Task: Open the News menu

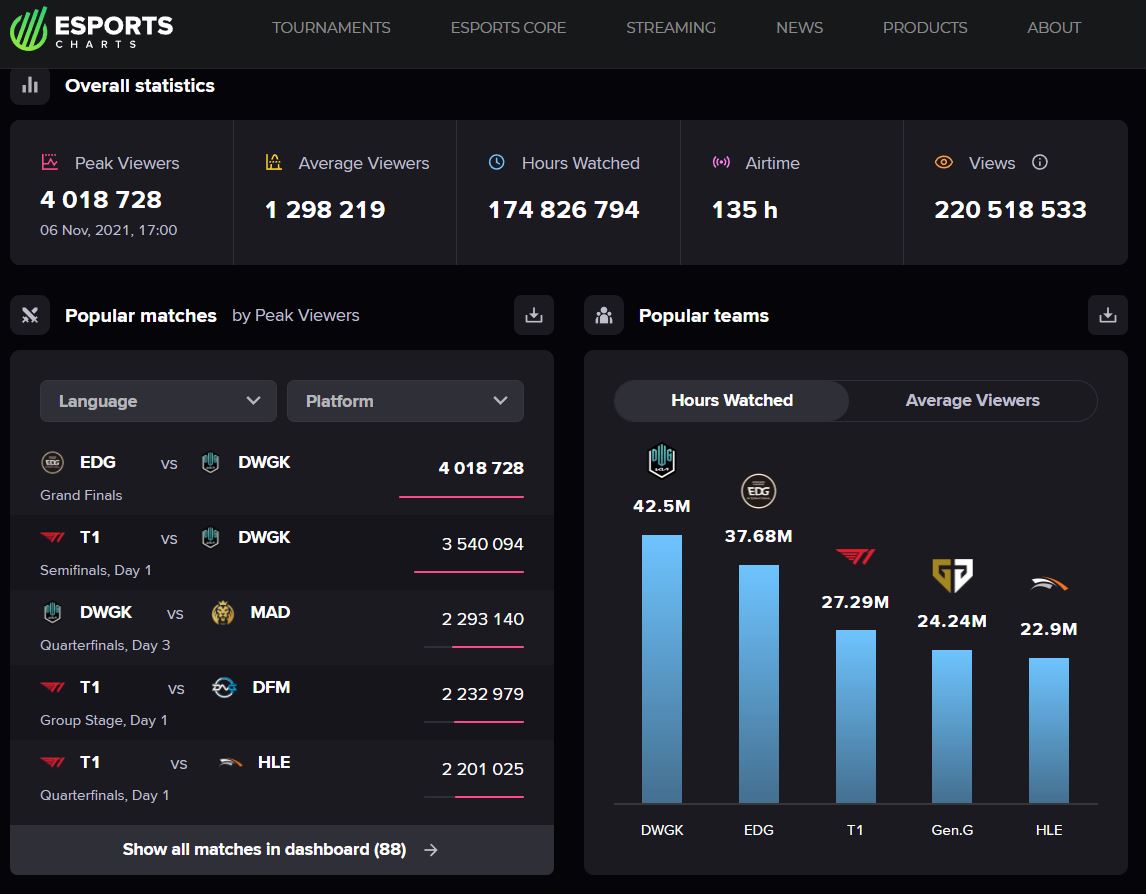Action: pos(800,28)
